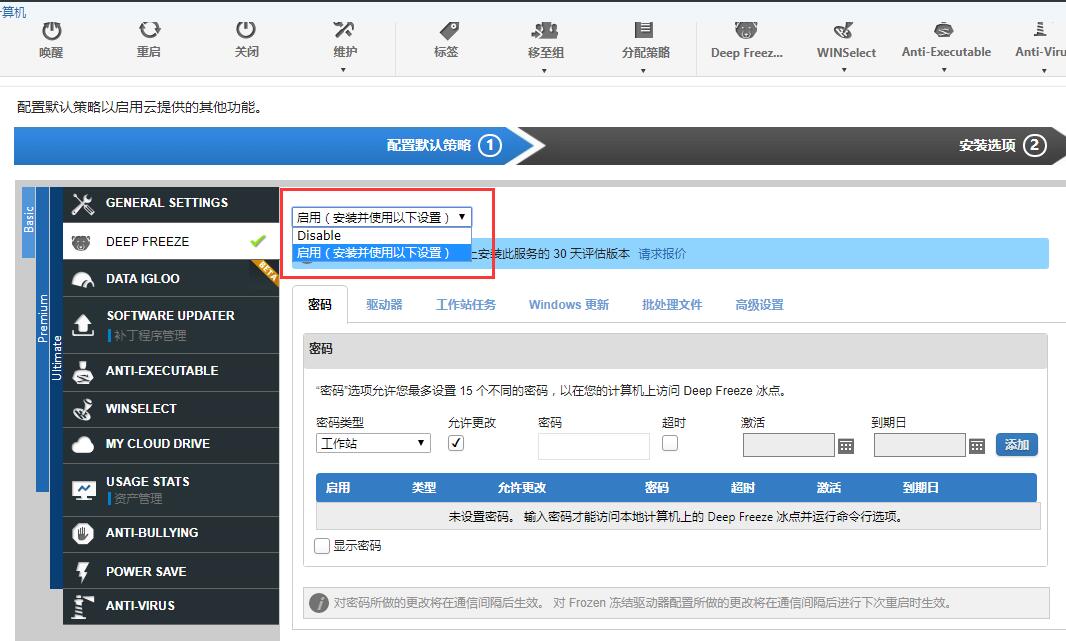Enable the 超时 timeout checkbox
The height and width of the screenshot is (641, 1066).
pos(670,443)
